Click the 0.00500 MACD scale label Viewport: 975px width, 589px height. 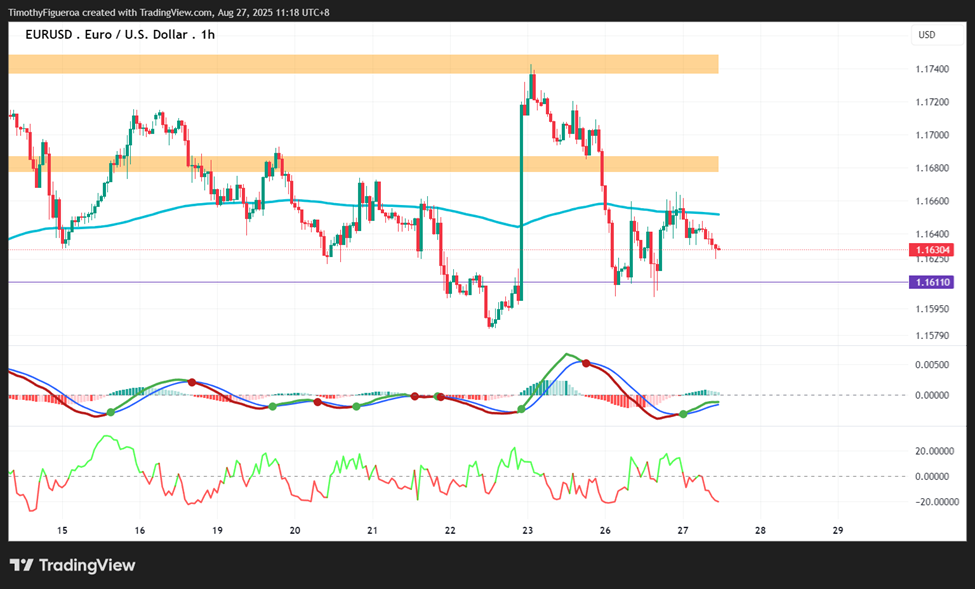click(x=932, y=365)
